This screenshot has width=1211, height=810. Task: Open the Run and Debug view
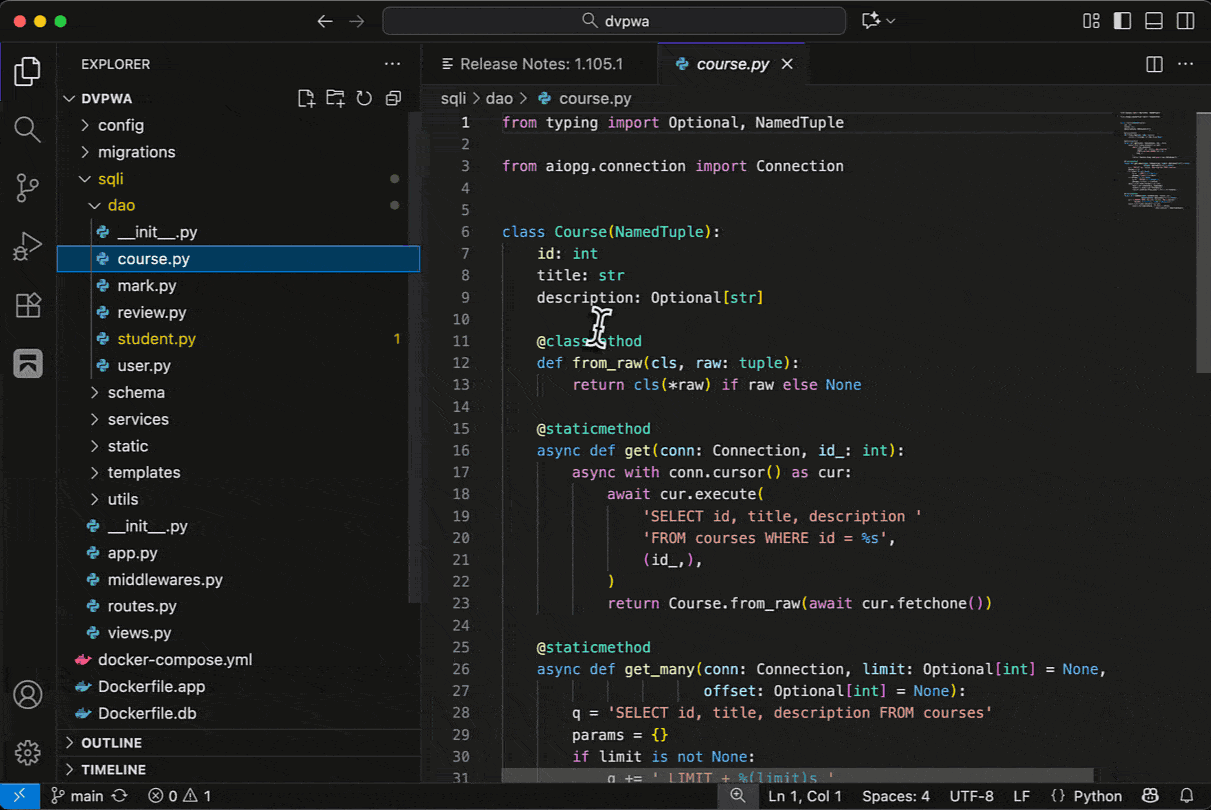coord(28,246)
